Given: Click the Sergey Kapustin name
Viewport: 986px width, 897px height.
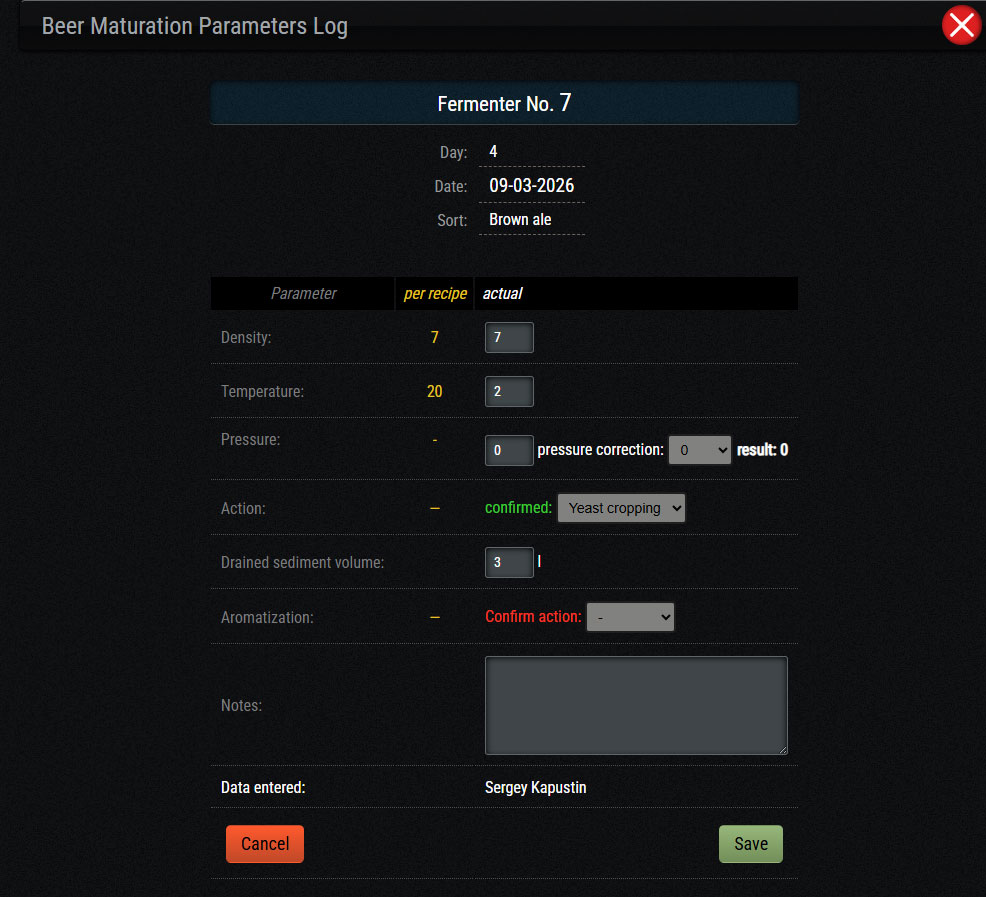Looking at the screenshot, I should coord(535,788).
